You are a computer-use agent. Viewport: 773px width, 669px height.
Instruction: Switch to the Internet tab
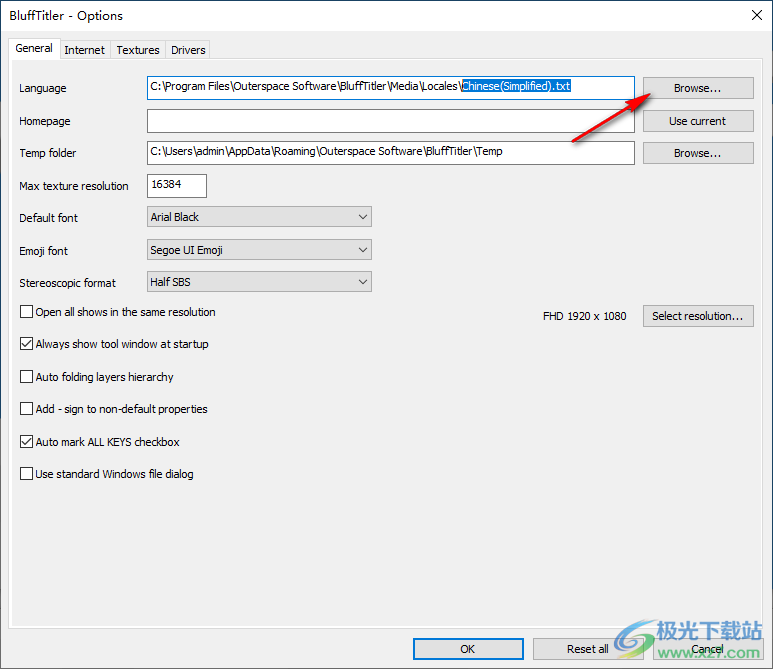pos(84,50)
